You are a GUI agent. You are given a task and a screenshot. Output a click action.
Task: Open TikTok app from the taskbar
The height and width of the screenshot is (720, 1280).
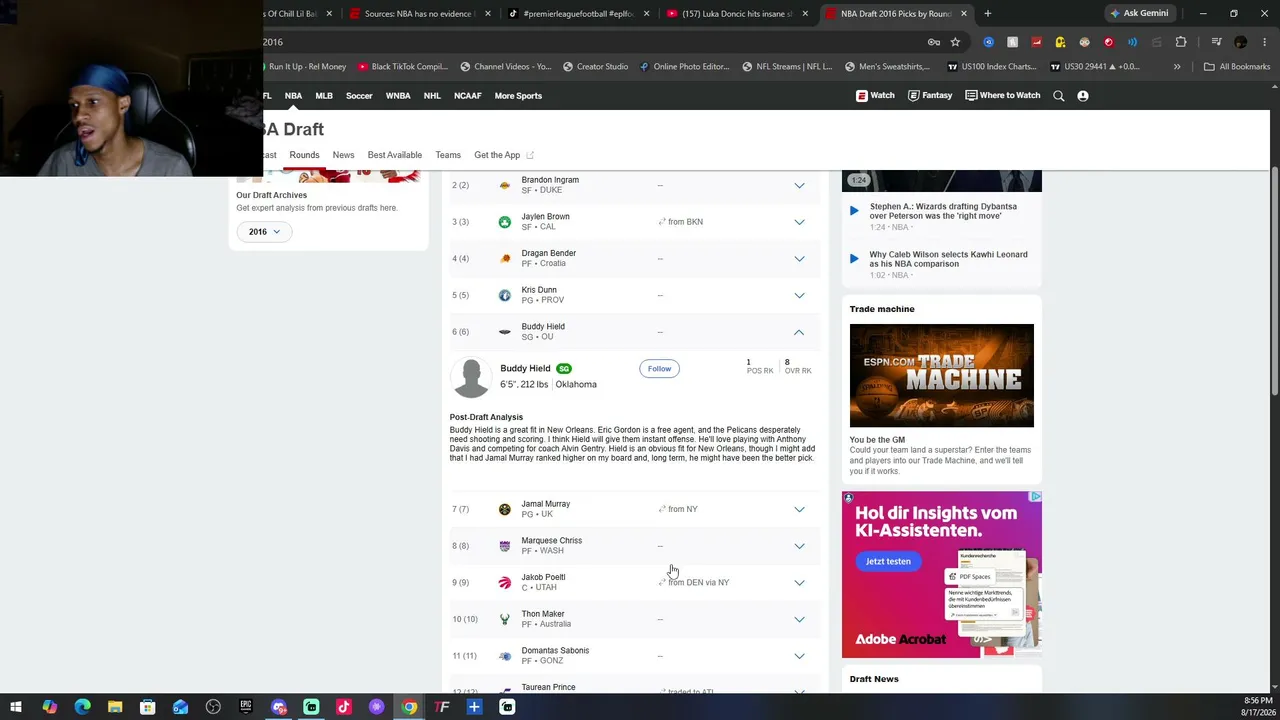pyautogui.click(x=344, y=707)
